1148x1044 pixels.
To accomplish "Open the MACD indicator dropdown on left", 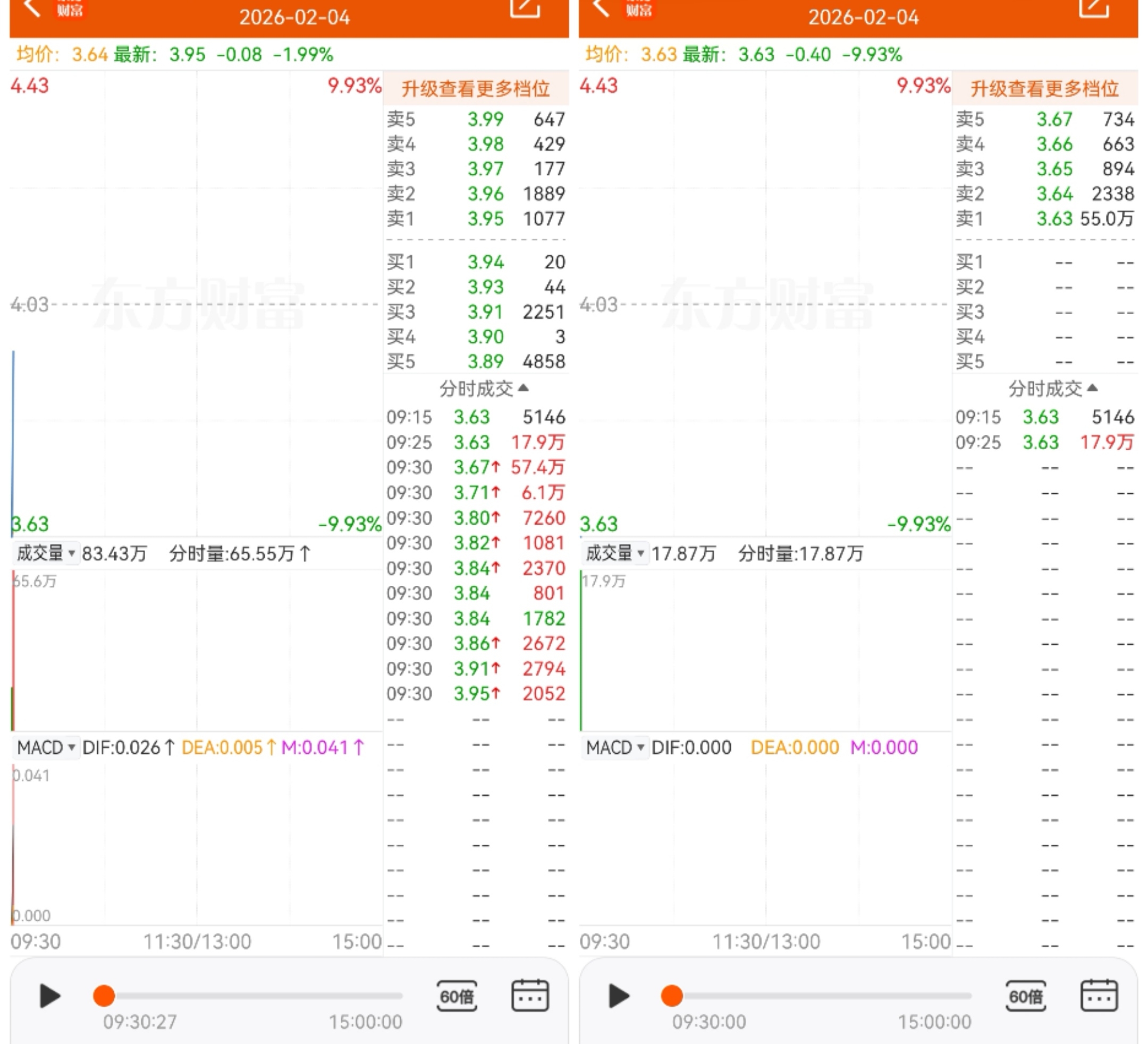I will [46, 747].
